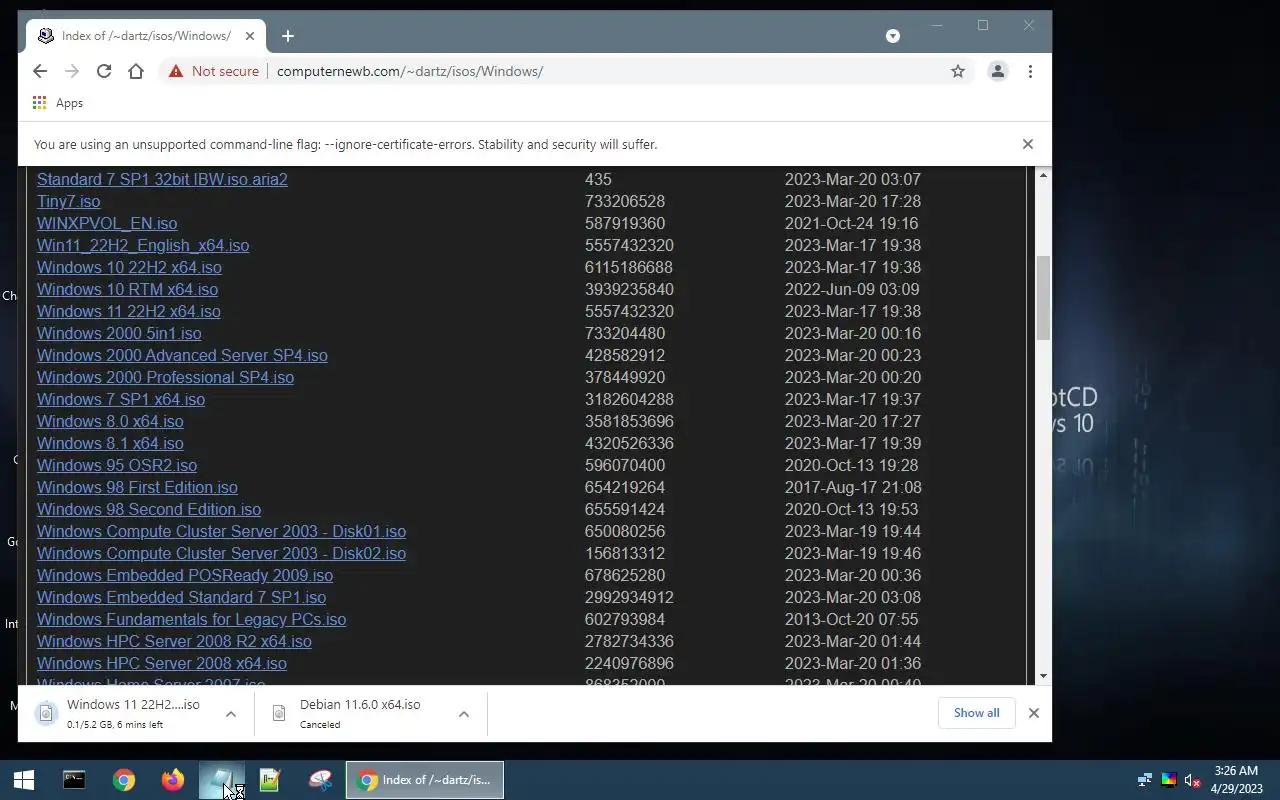This screenshot has width=1280, height=800.
Task: Open the Chrome profile avatar menu
Action: pyautogui.click(x=998, y=71)
